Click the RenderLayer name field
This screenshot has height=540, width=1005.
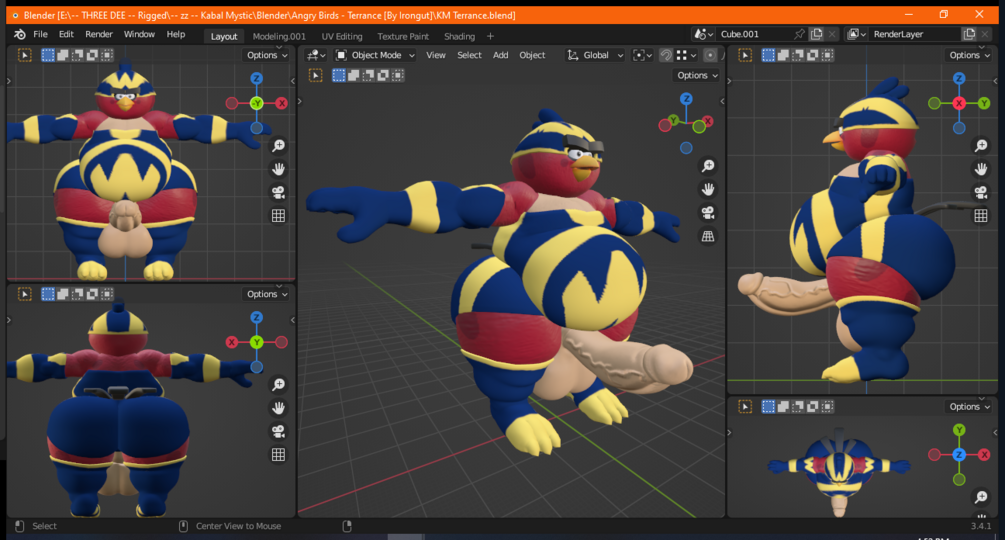click(914, 34)
